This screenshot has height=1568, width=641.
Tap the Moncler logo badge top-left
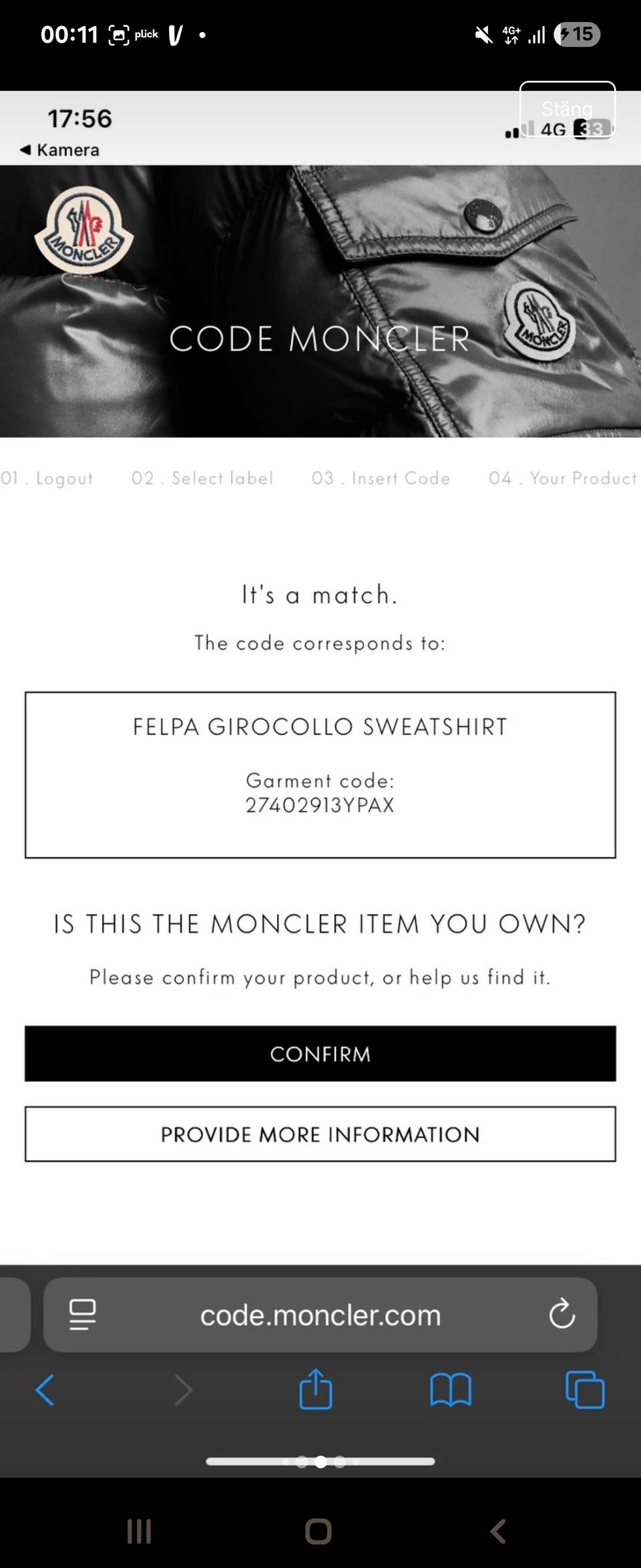(x=83, y=230)
